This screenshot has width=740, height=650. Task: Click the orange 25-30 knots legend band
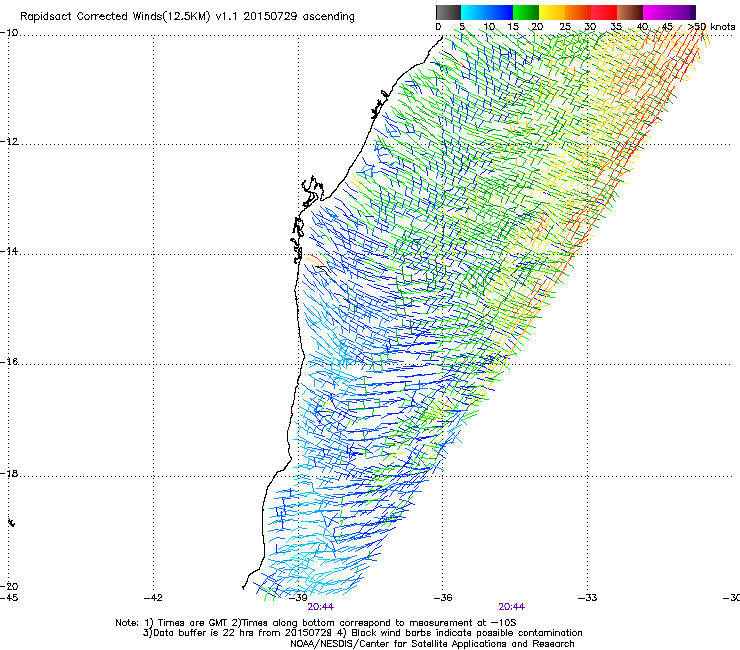(x=578, y=12)
